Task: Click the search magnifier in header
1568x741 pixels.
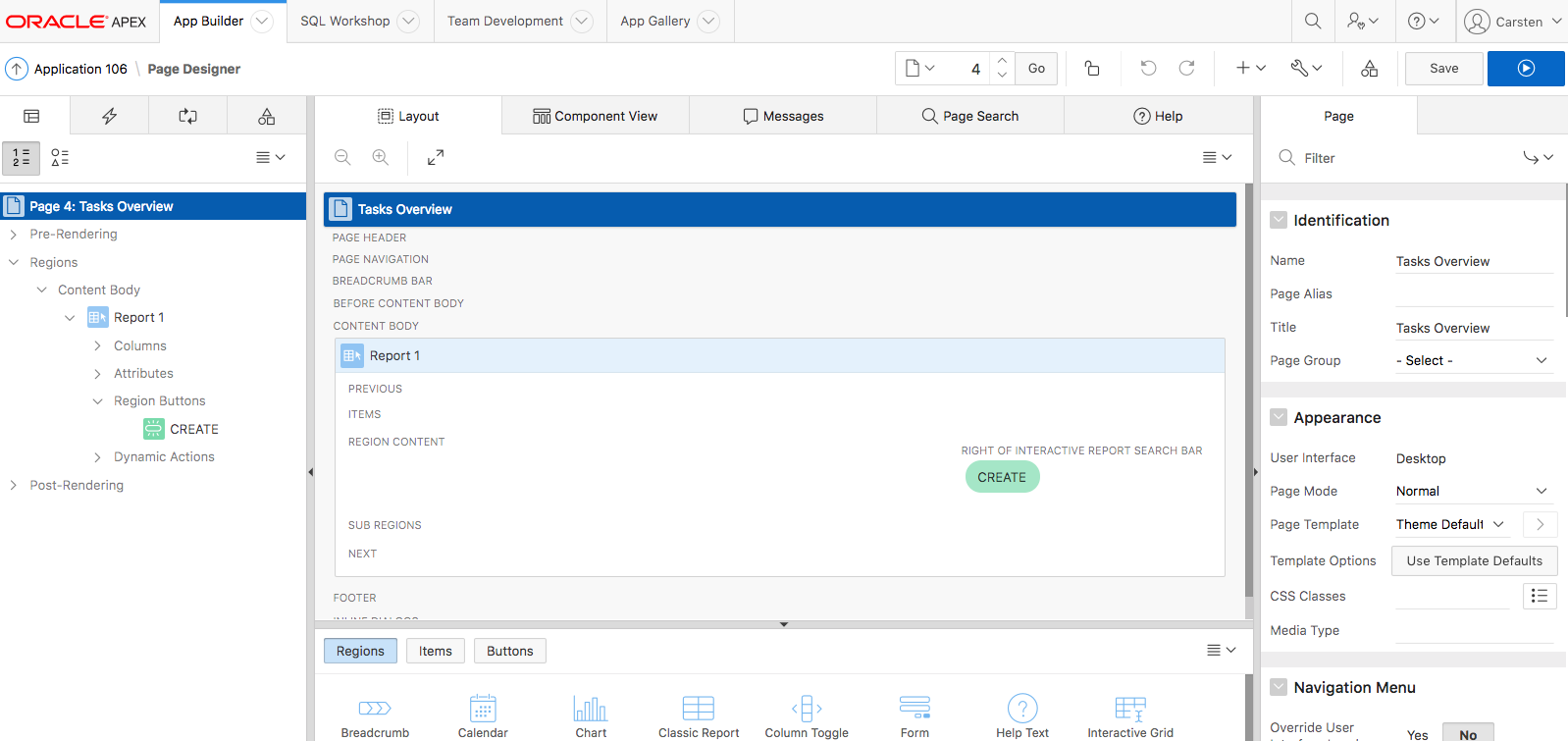Action: pyautogui.click(x=1313, y=21)
